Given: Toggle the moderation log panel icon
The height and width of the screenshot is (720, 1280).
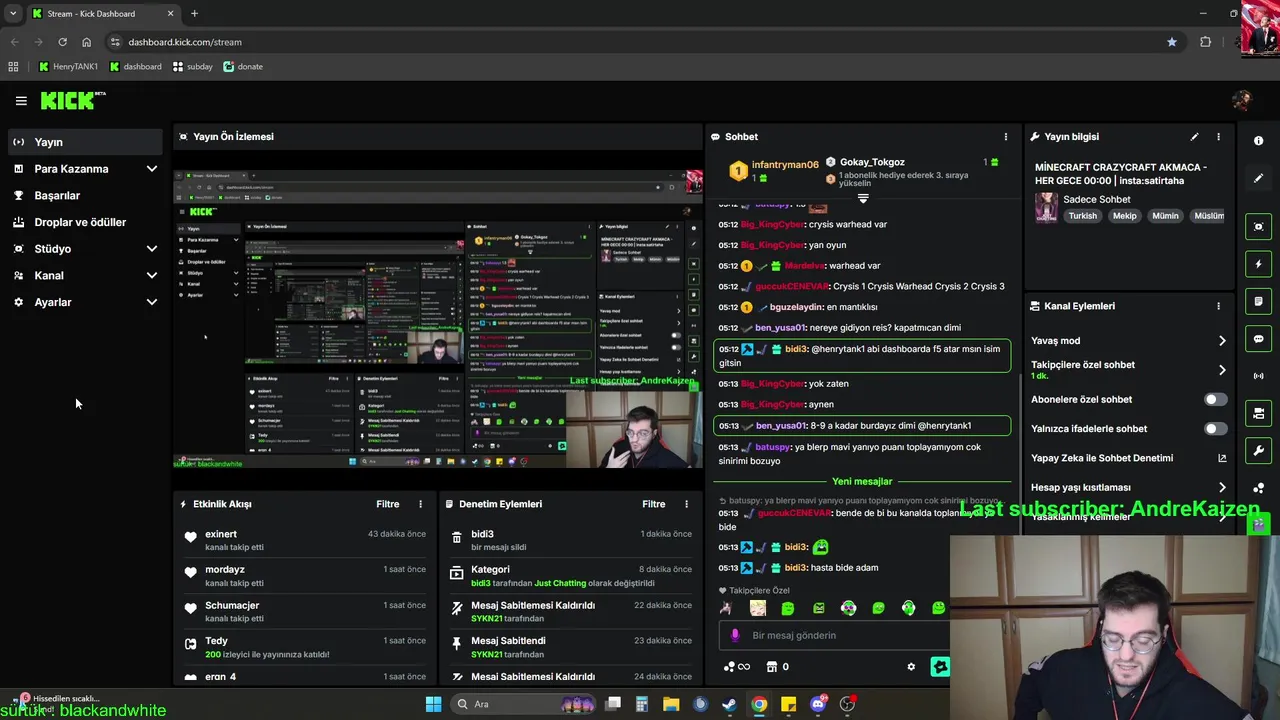Looking at the screenshot, I should click(1258, 301).
